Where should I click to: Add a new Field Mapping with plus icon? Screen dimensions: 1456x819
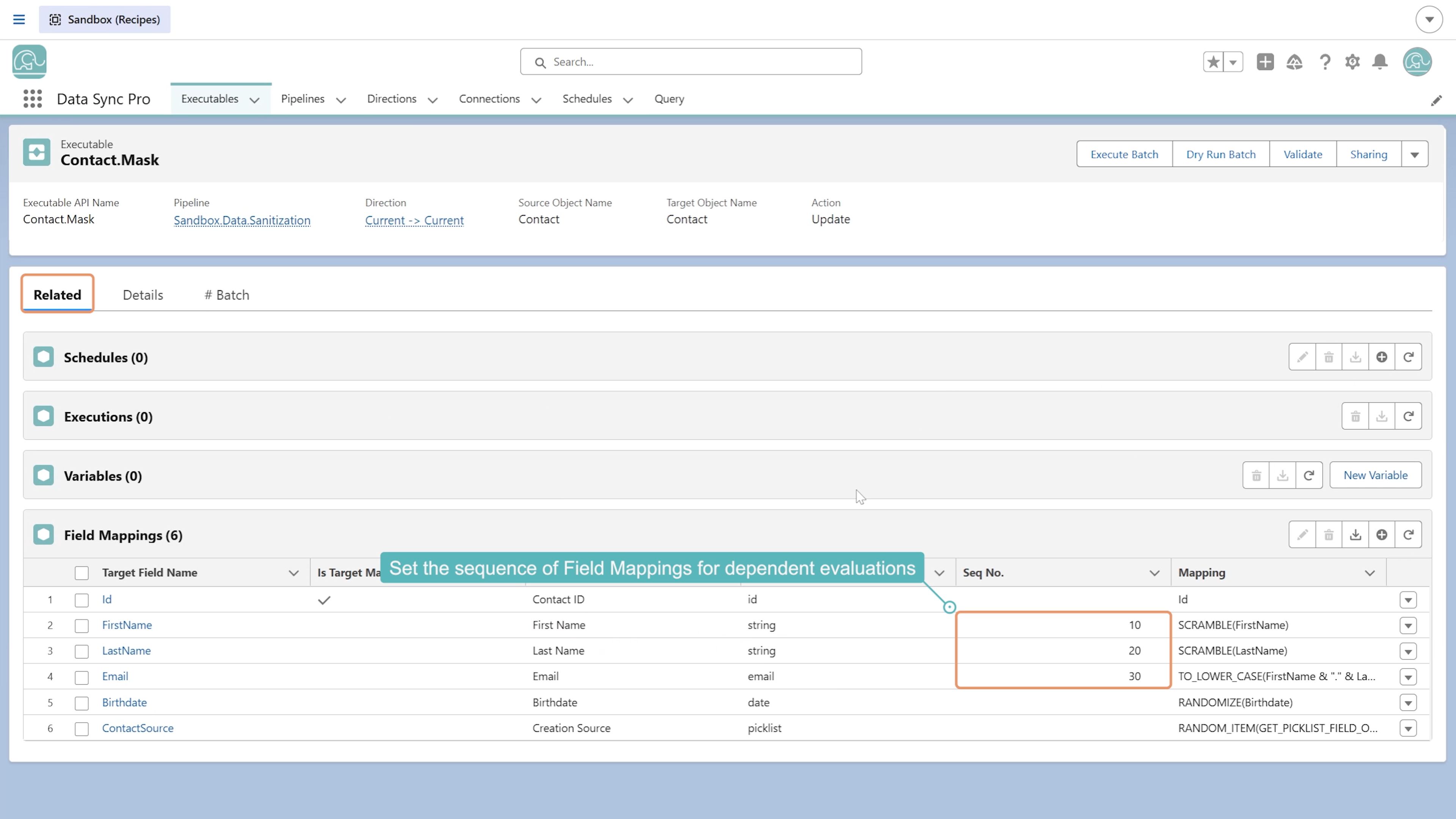click(1381, 535)
